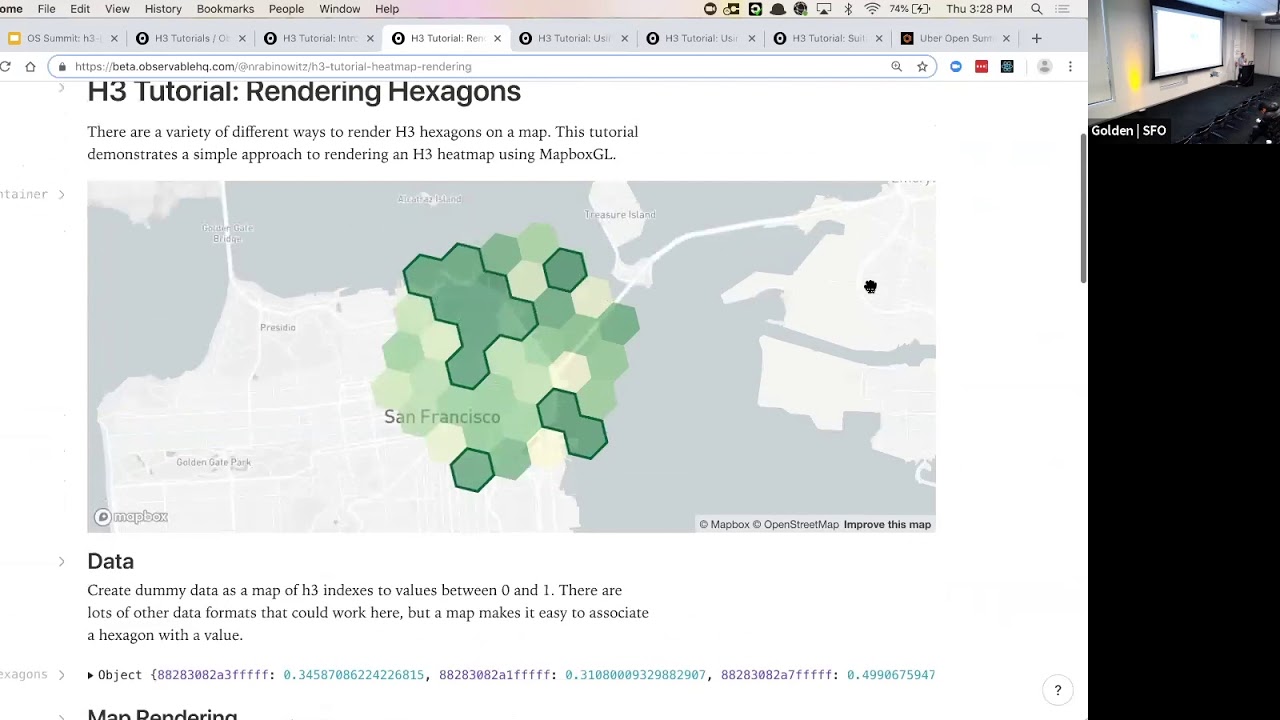This screenshot has width=1280, height=720.
Task: Click the menu bar clock Thu 3:28 PM
Action: [x=979, y=9]
